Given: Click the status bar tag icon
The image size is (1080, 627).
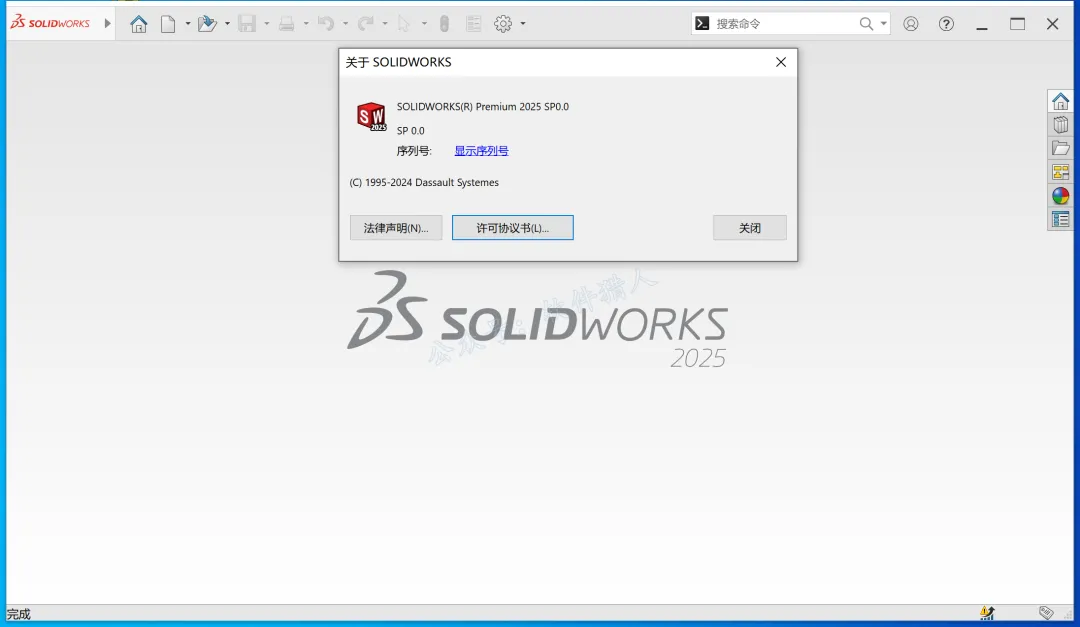Looking at the screenshot, I should point(1046,613).
